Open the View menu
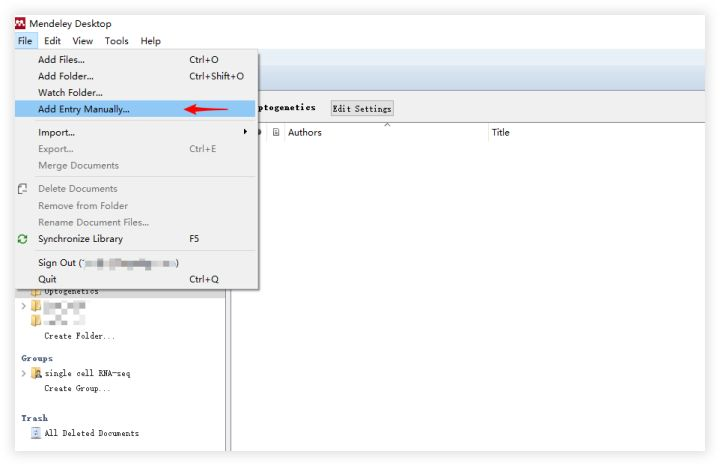Screen dimensions: 720x466 [83, 41]
